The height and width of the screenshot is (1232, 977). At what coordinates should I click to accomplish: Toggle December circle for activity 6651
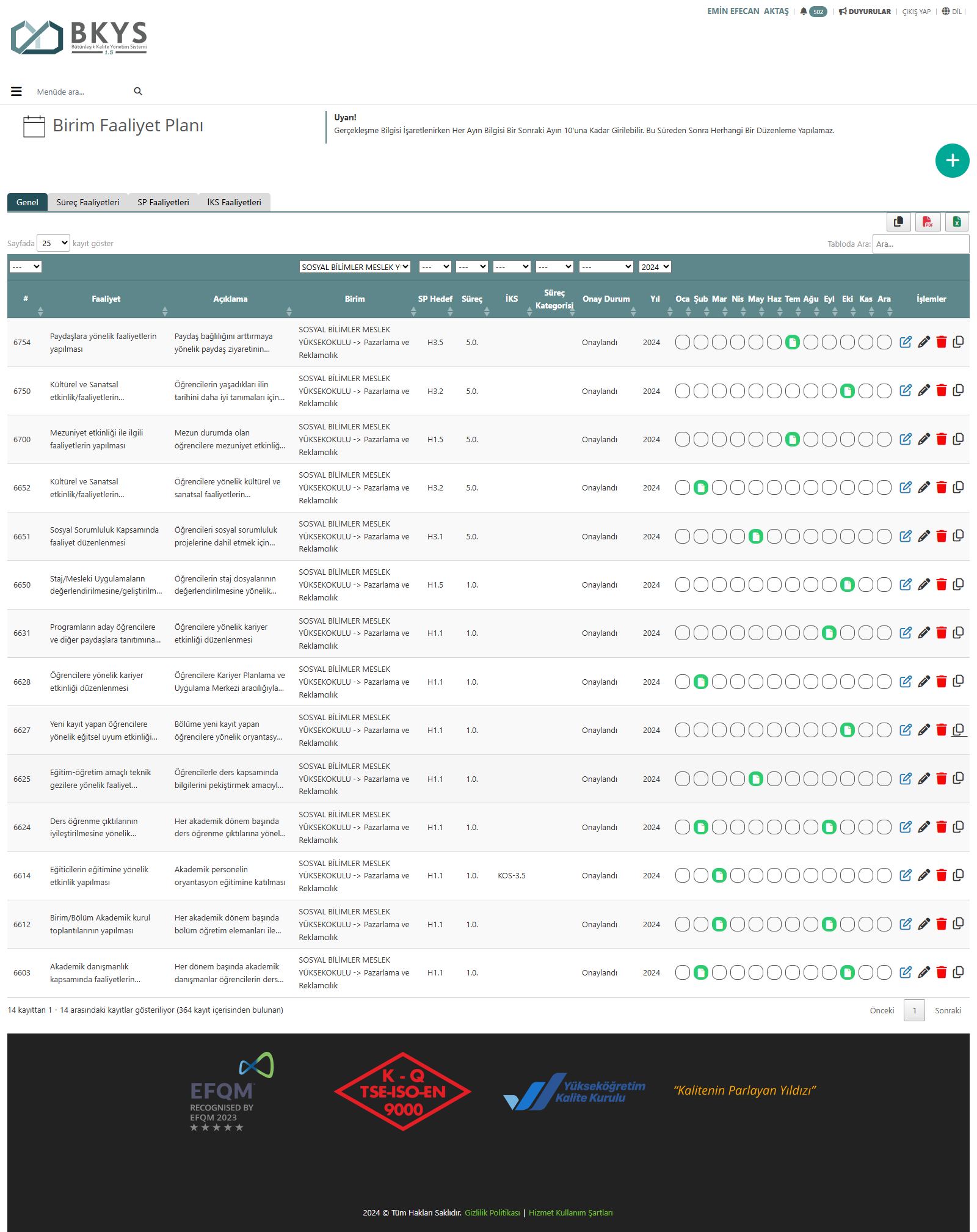(884, 536)
